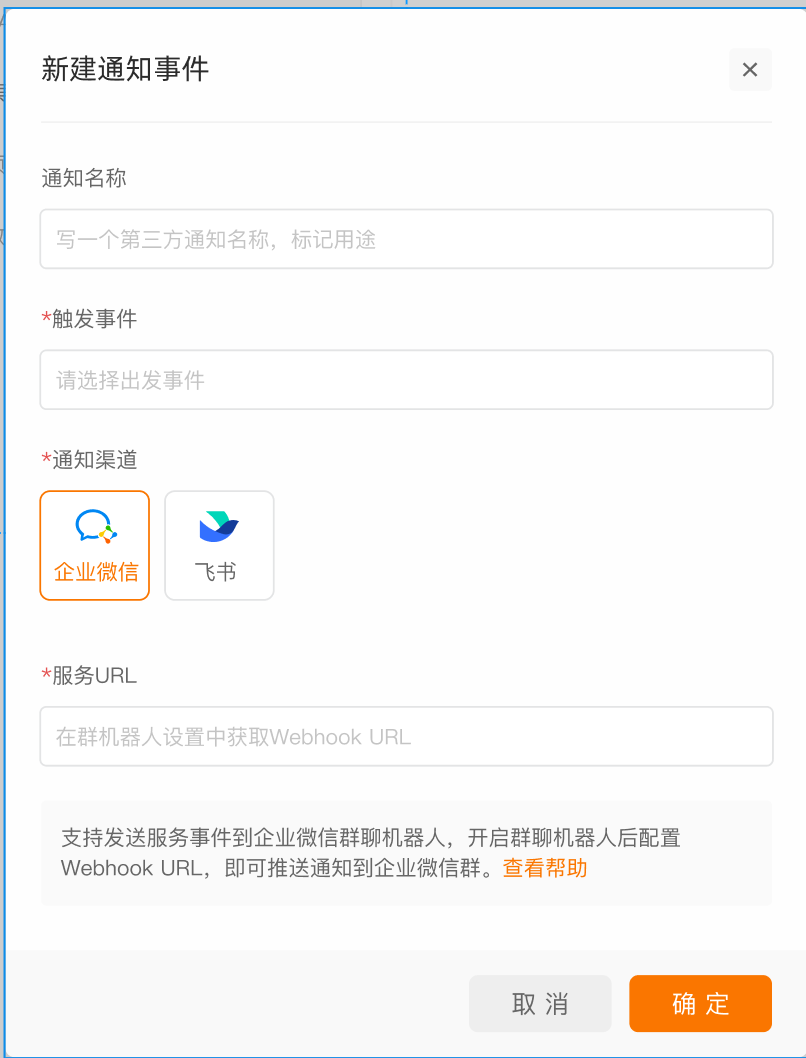The width and height of the screenshot is (806, 1058).
Task: Close the 新建通知事件 dialog with the X icon
Action: [750, 69]
